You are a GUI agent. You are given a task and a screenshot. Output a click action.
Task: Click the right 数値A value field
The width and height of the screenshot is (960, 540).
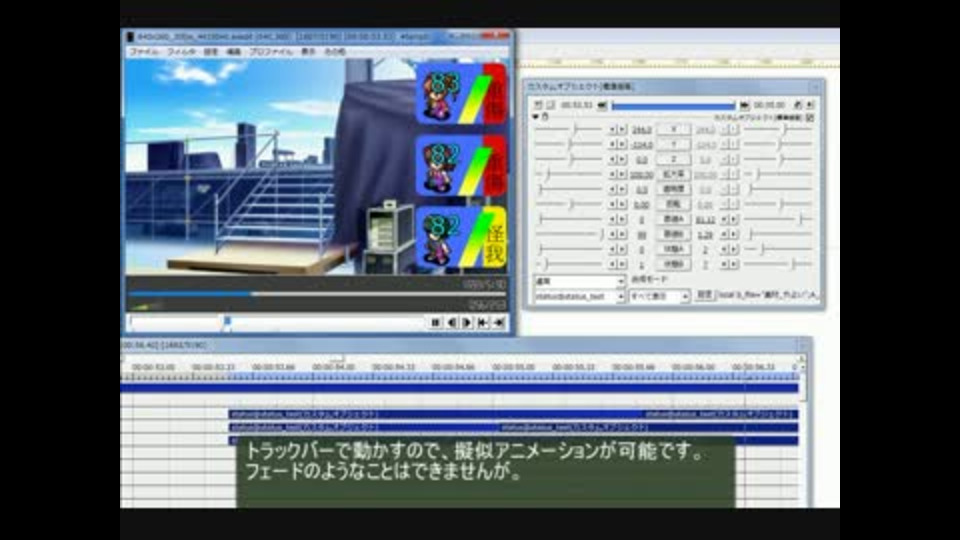coord(705,219)
